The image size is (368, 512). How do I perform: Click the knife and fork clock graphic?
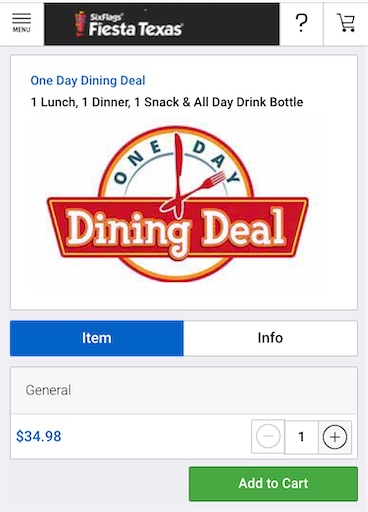pyautogui.click(x=191, y=175)
